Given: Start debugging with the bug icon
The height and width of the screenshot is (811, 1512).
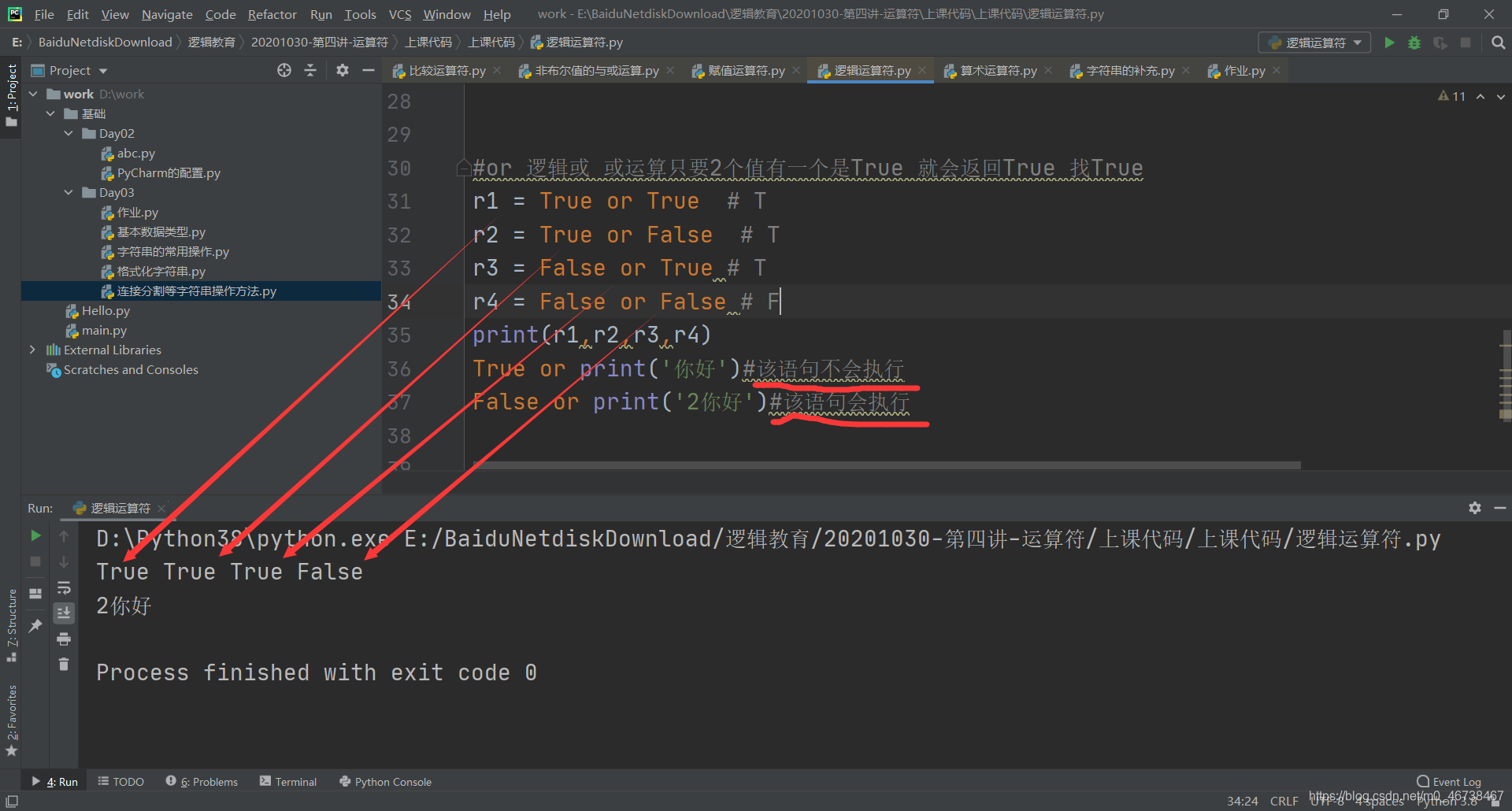Looking at the screenshot, I should [x=1414, y=43].
